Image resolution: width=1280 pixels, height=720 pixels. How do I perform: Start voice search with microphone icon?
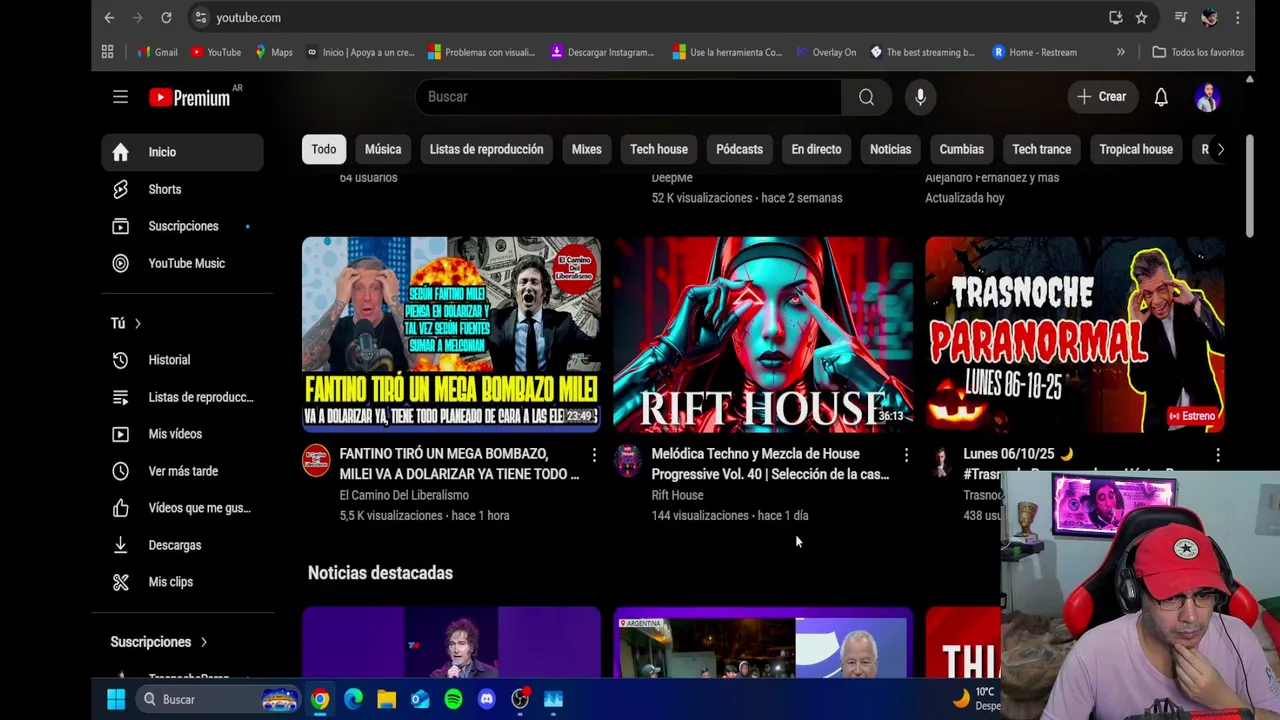click(x=920, y=97)
